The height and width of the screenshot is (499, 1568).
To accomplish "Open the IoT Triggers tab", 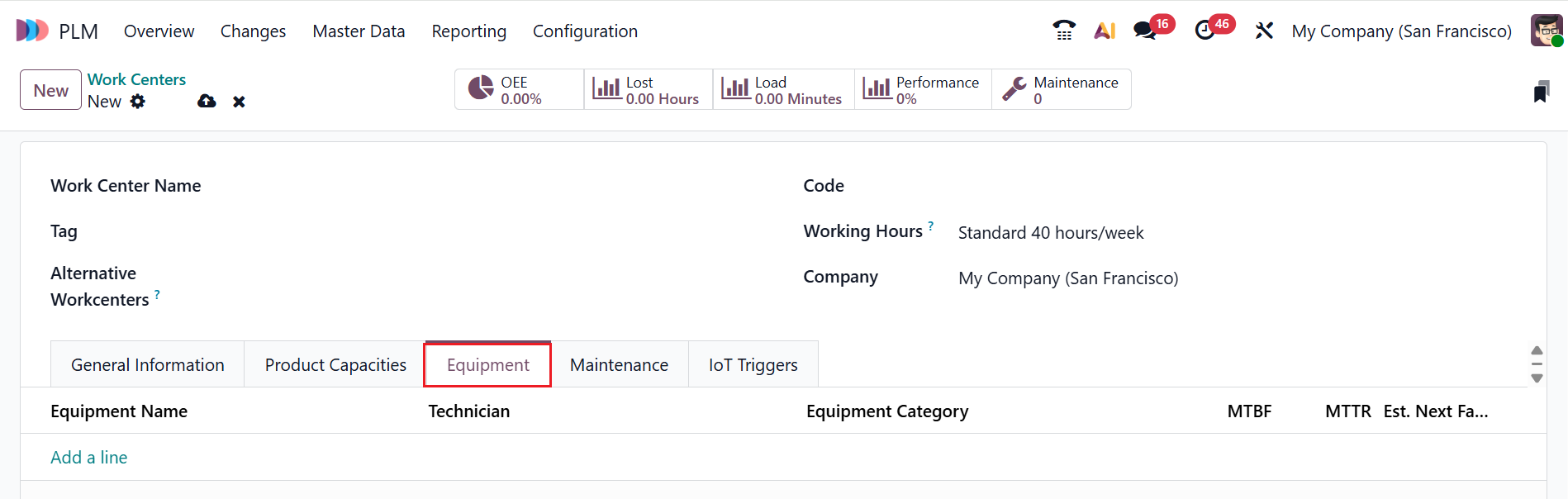I will tap(753, 365).
